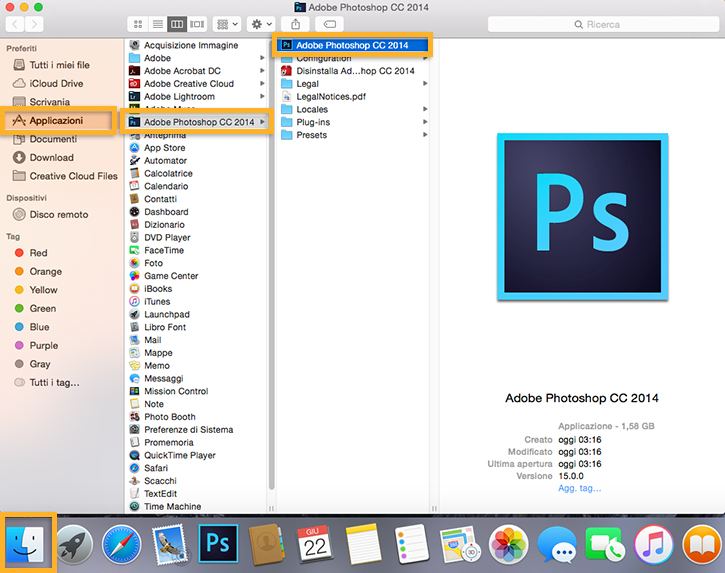Open Download in sidebar
The image size is (725, 573).
[51, 157]
